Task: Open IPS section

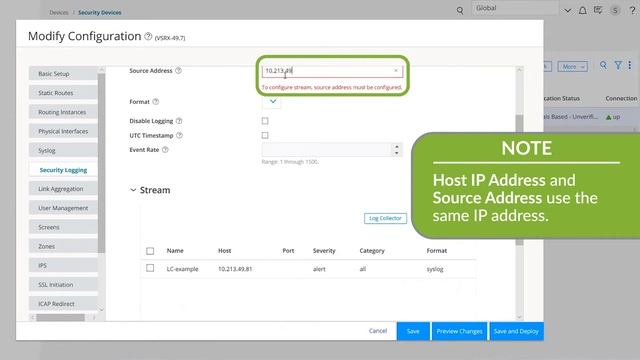Action: pos(63,266)
